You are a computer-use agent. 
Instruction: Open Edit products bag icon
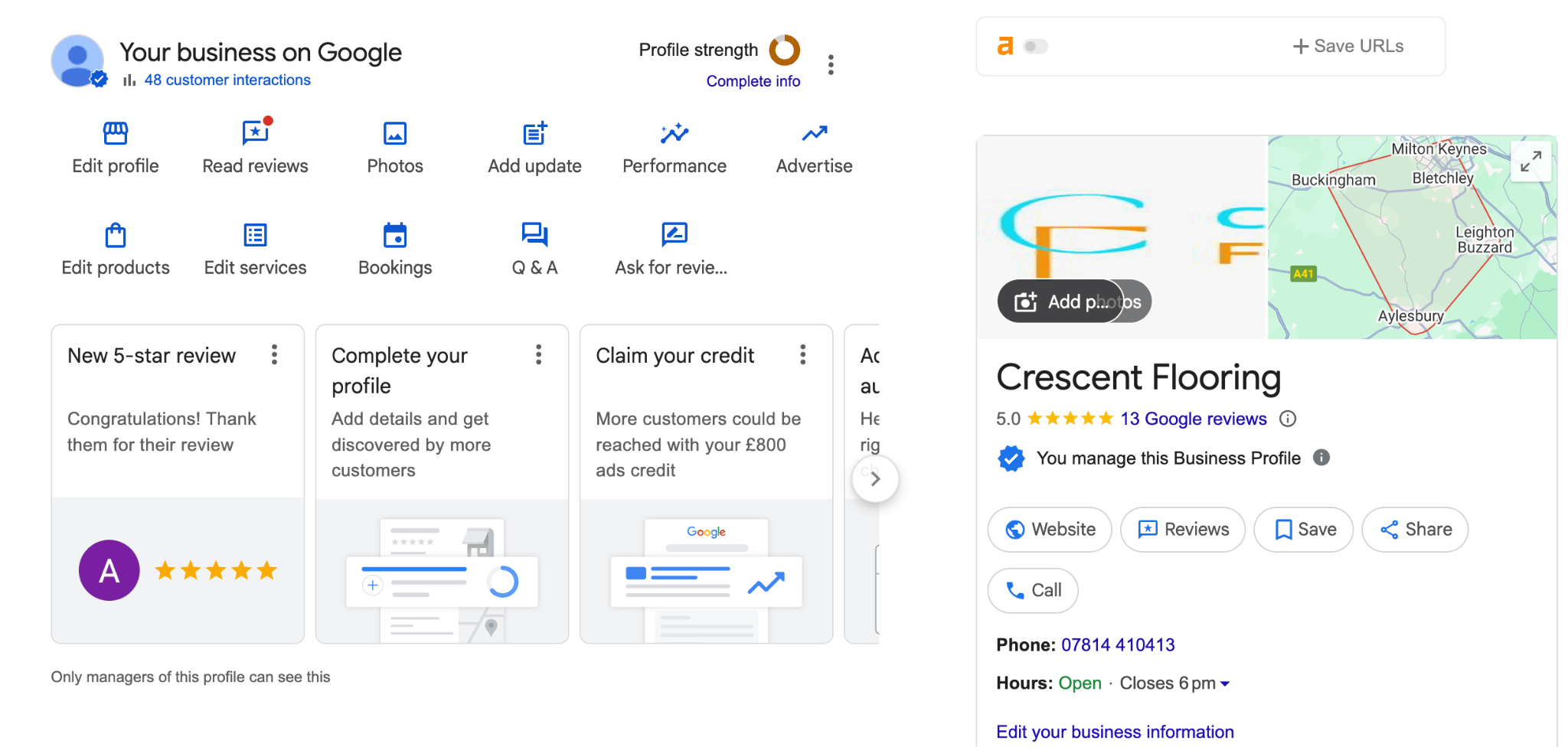[116, 235]
